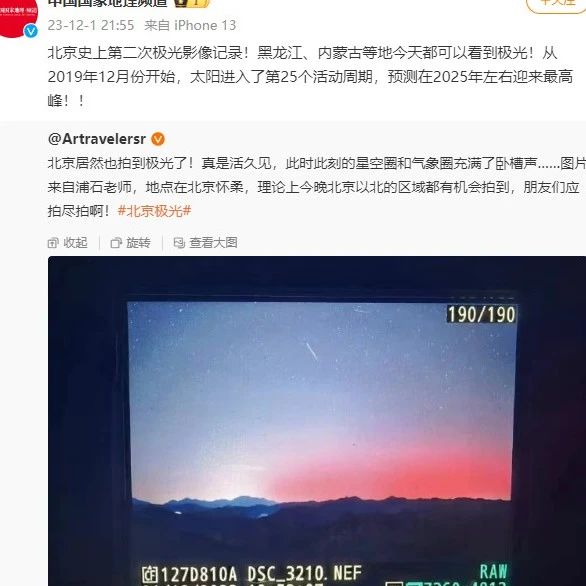Open the @Artravelersr profile link

pos(97,139)
